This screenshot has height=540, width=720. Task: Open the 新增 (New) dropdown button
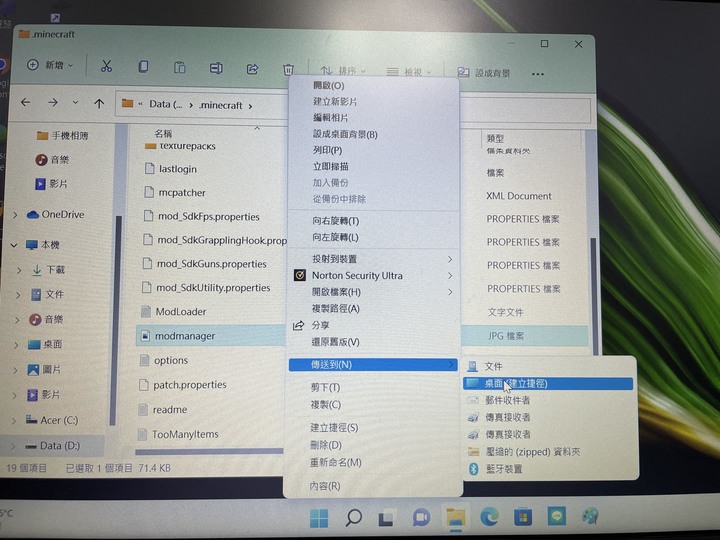coord(50,65)
